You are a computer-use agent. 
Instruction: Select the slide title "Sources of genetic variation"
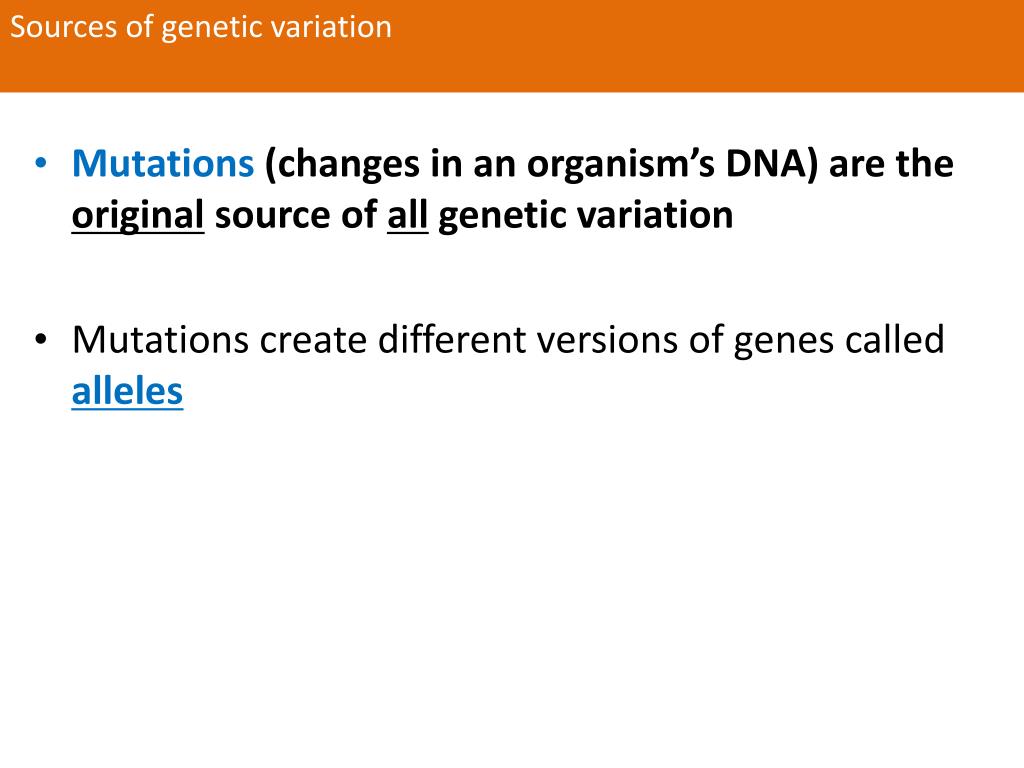pyautogui.click(x=201, y=27)
